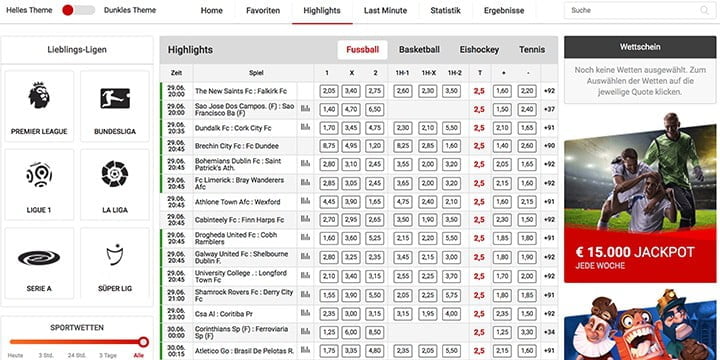Open stats icon for Bohemians Dublin match
Screen dimensions: 720x360
305,163
